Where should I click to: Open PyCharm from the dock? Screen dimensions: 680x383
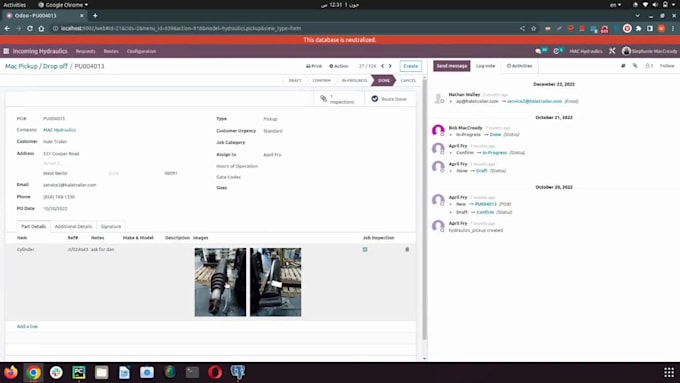coord(79,372)
